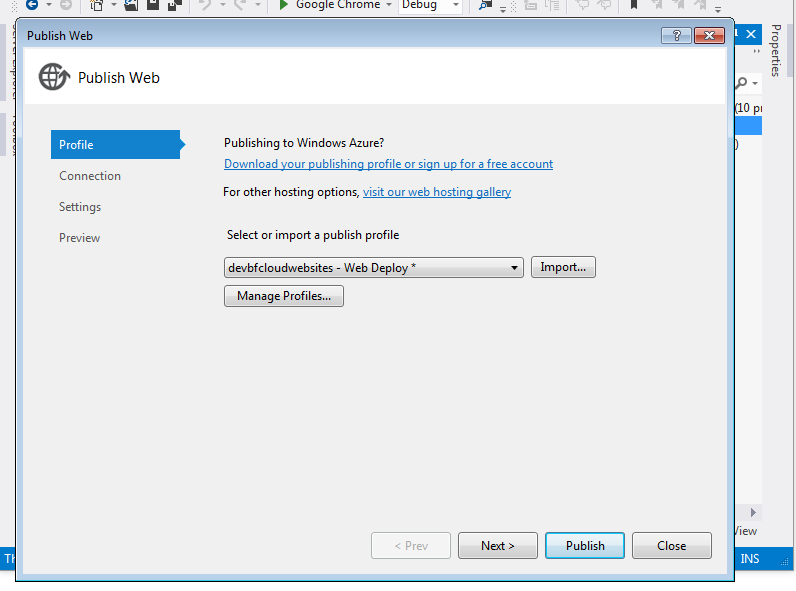
Task: Click the bookmark icon in the toolbar
Action: [x=634, y=5]
